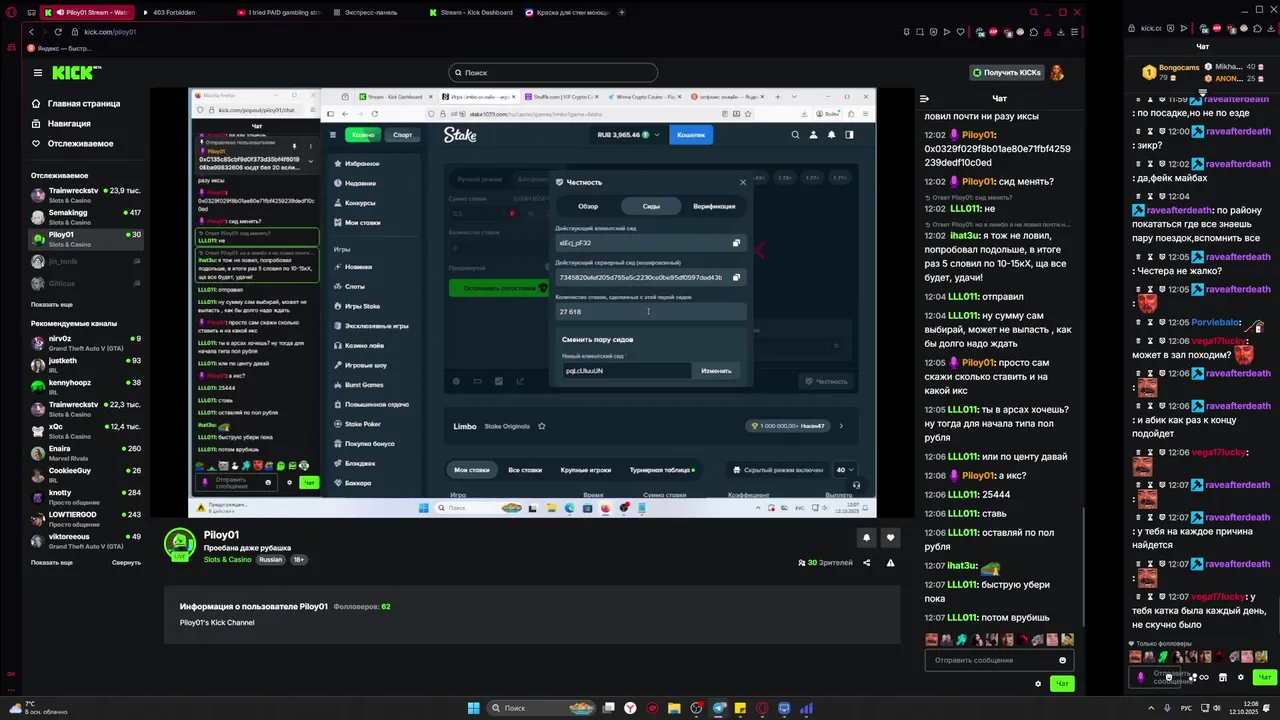Screen dimensions: 1280x720
Task: Click the report warning triangle icon
Action: pos(890,563)
